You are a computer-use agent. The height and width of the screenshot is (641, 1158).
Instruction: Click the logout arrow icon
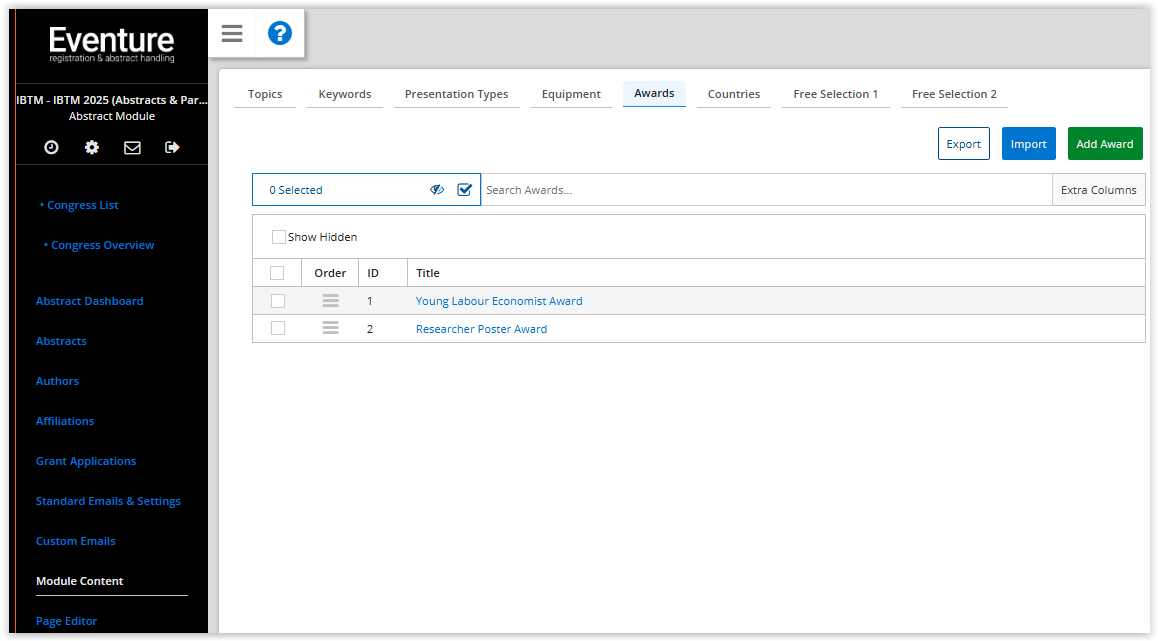coord(172,147)
